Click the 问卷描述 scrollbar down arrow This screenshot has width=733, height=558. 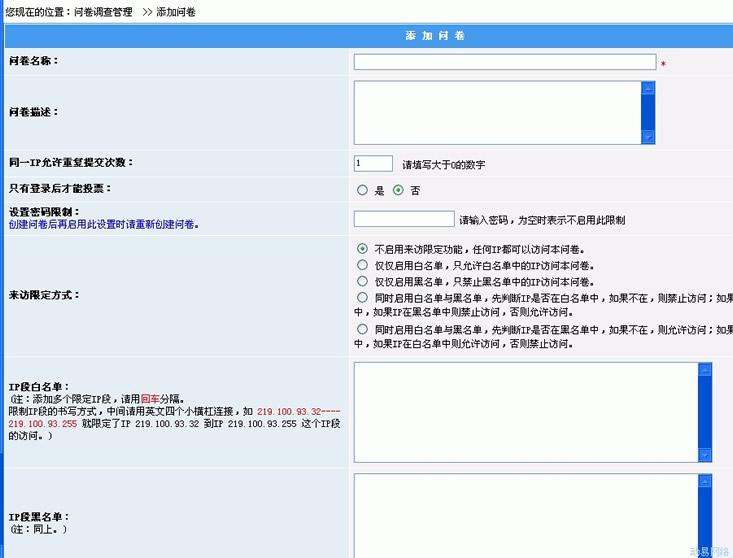pos(648,137)
